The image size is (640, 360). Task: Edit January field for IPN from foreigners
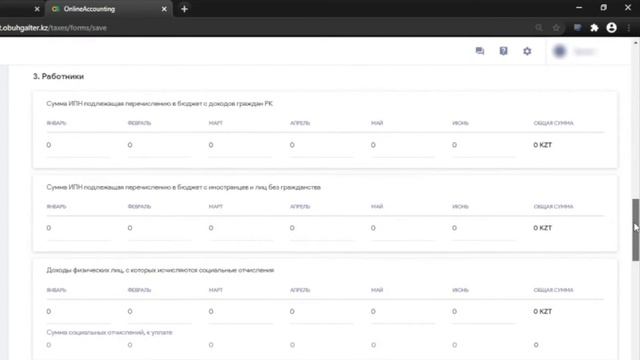click(x=78, y=228)
